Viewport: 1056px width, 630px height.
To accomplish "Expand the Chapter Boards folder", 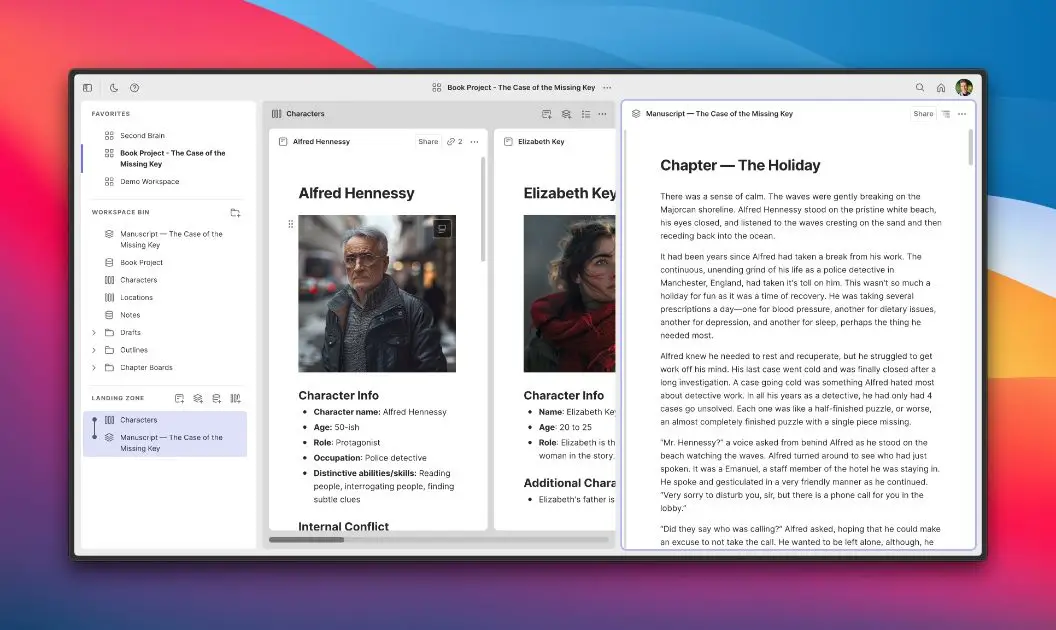I will pos(94,367).
